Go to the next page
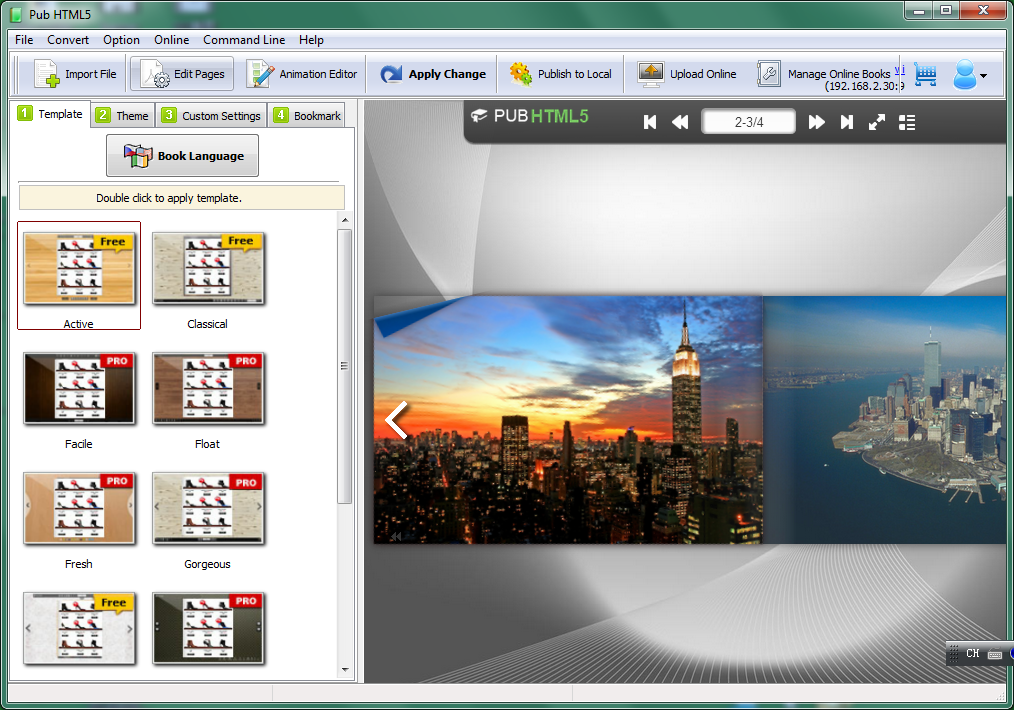Viewport: 1014px width, 710px height. 817,122
